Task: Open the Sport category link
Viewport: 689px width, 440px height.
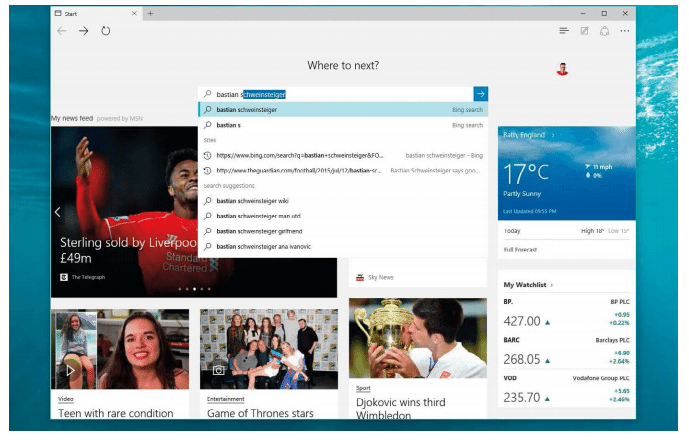Action: click(x=363, y=388)
